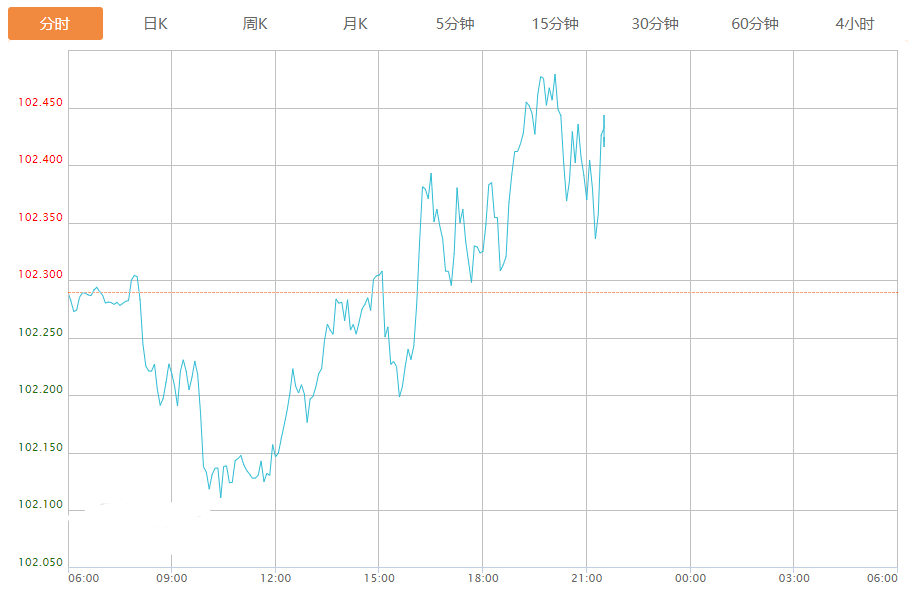The image size is (913, 593).
Task: Click the 03:00 time axis label
Action: coord(794,578)
